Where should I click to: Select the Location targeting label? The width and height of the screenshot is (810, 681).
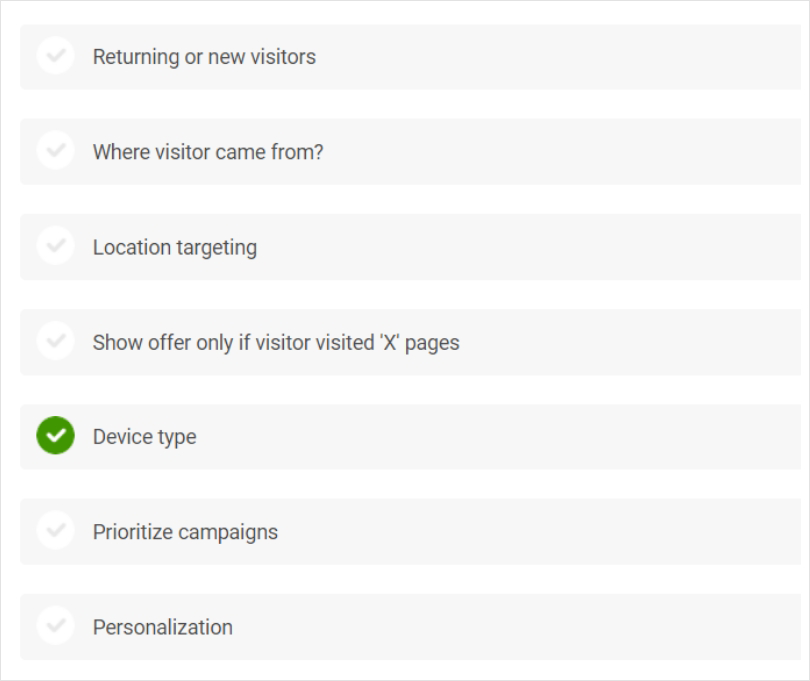(x=175, y=248)
